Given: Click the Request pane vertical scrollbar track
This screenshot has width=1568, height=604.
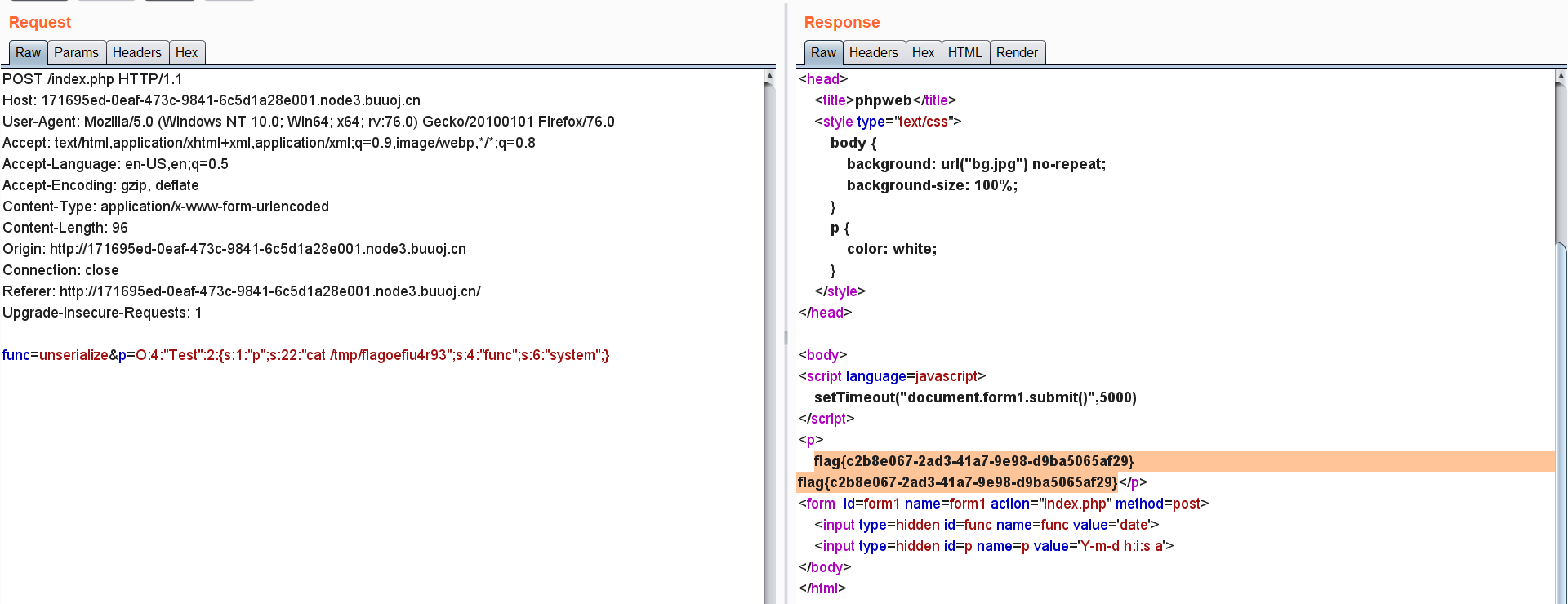Looking at the screenshot, I should pos(769,343).
